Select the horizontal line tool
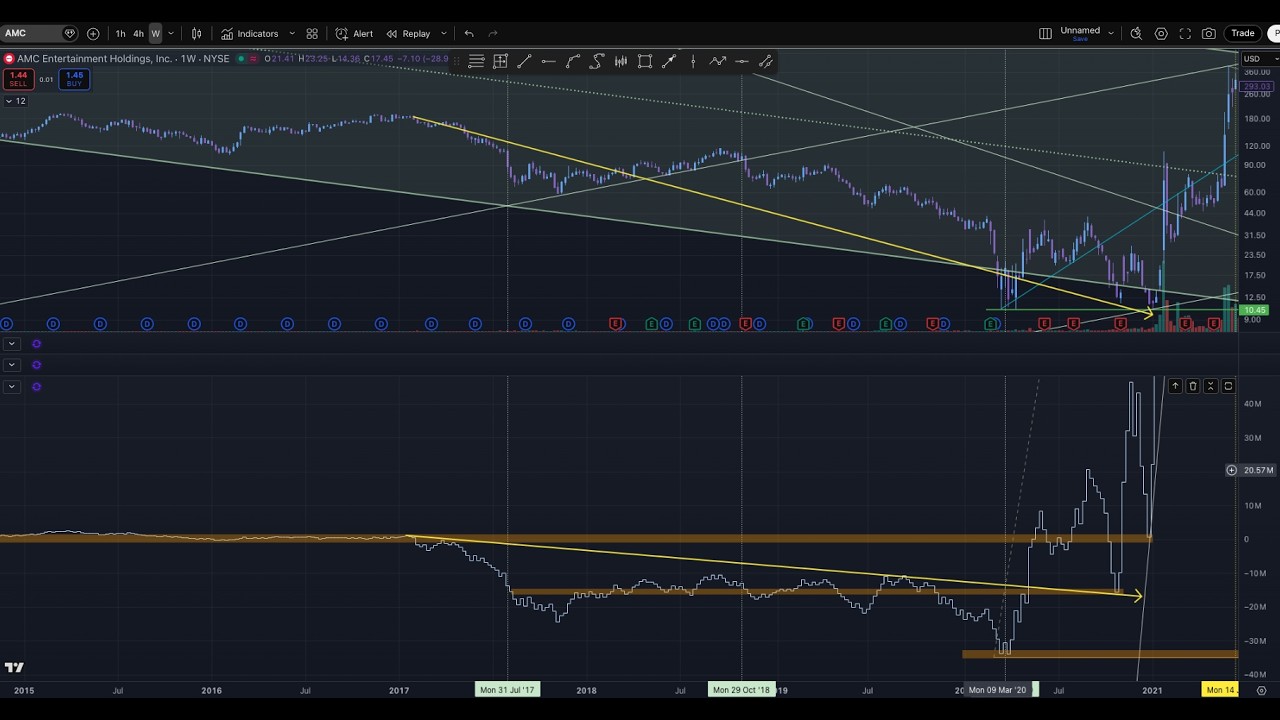Viewport: 1280px width, 720px height. click(x=549, y=62)
